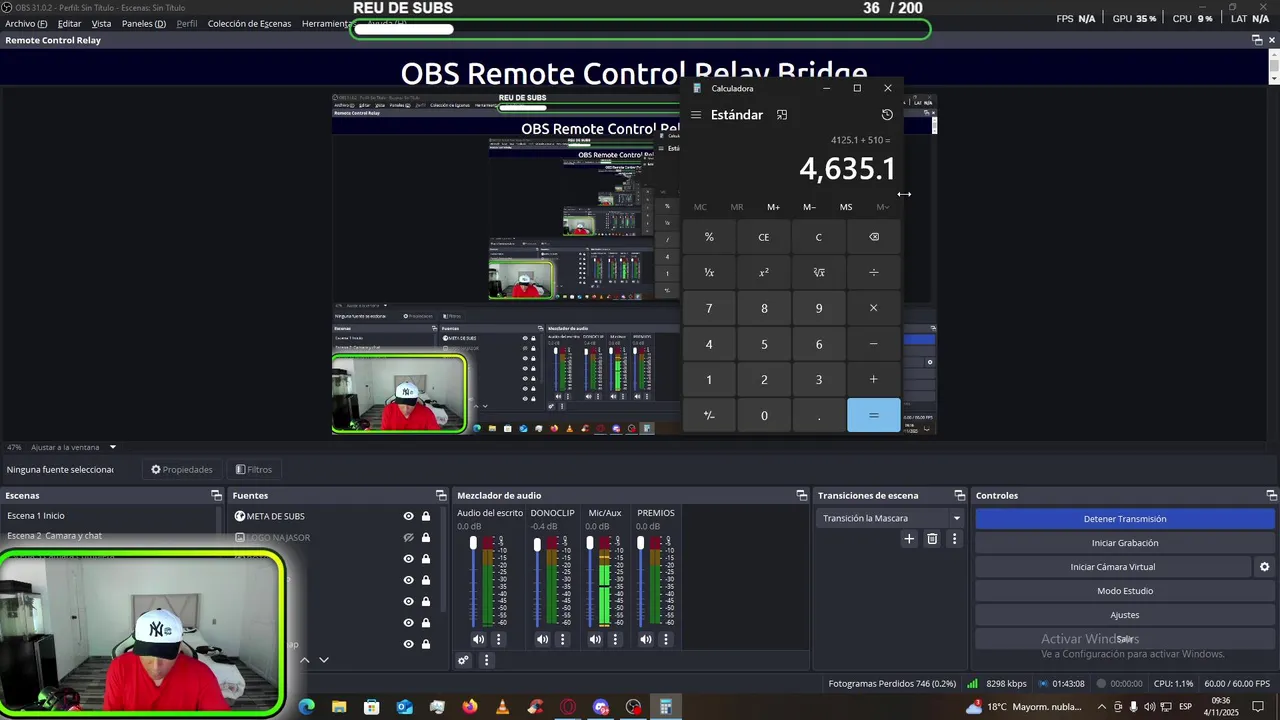Click Calculator reciprocal 1/x key

pyautogui.click(x=709, y=272)
